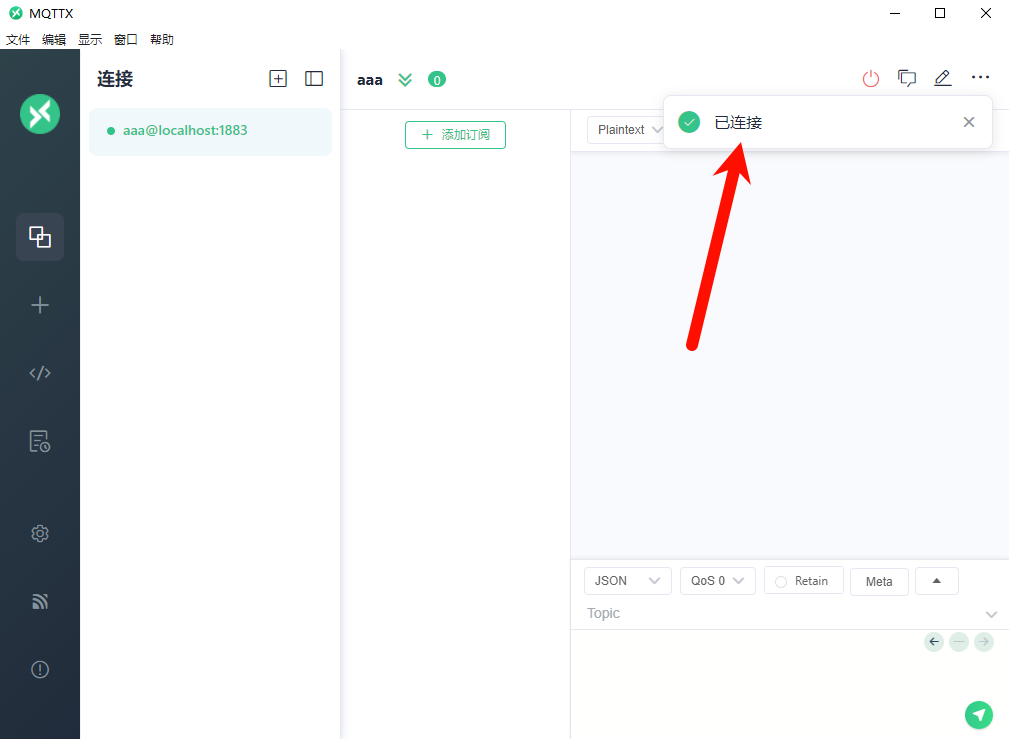Minimize the MQTTX window
This screenshot has height=739, width=1009.
click(x=894, y=13)
